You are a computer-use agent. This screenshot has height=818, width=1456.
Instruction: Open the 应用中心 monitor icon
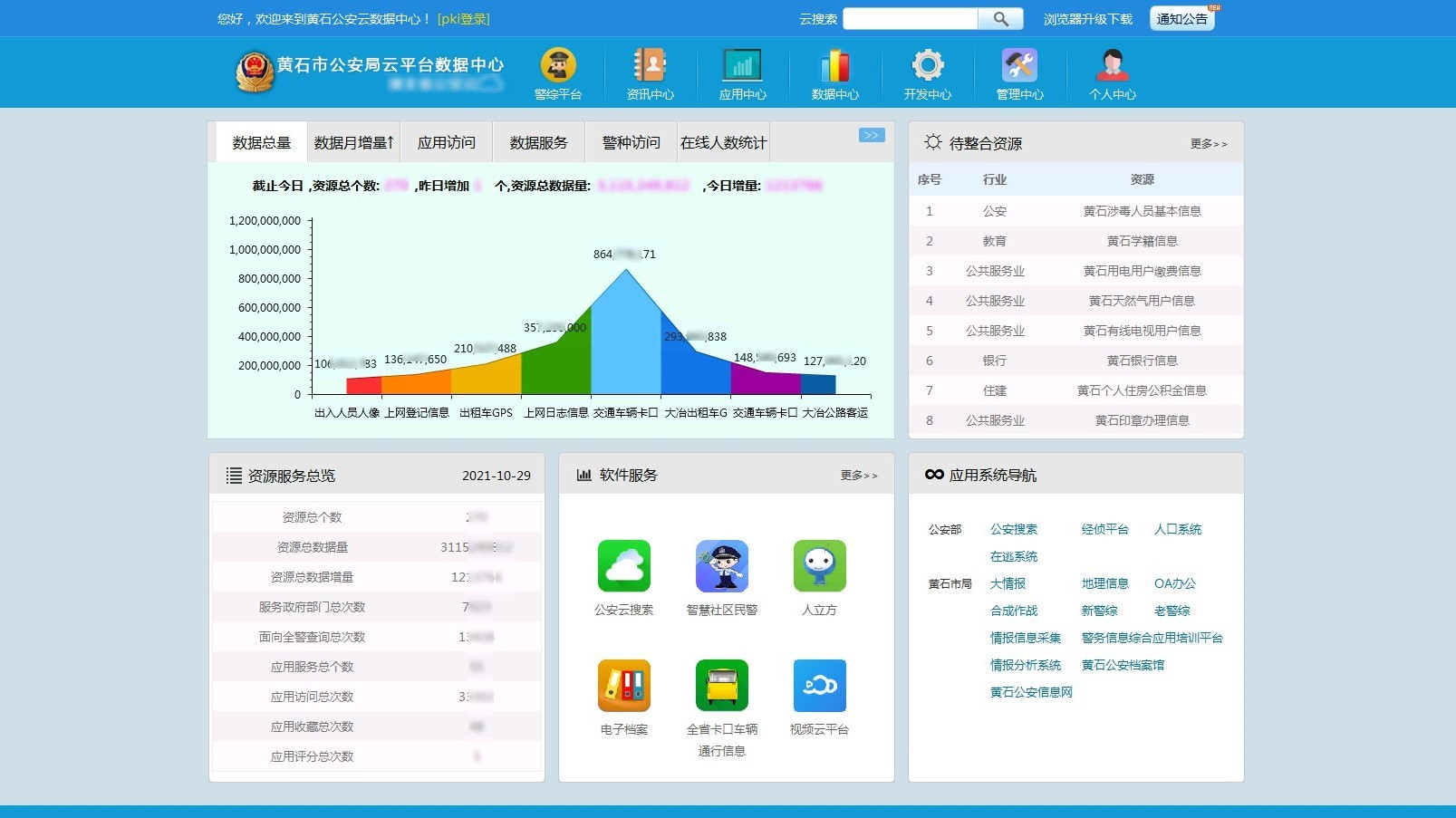click(x=742, y=67)
